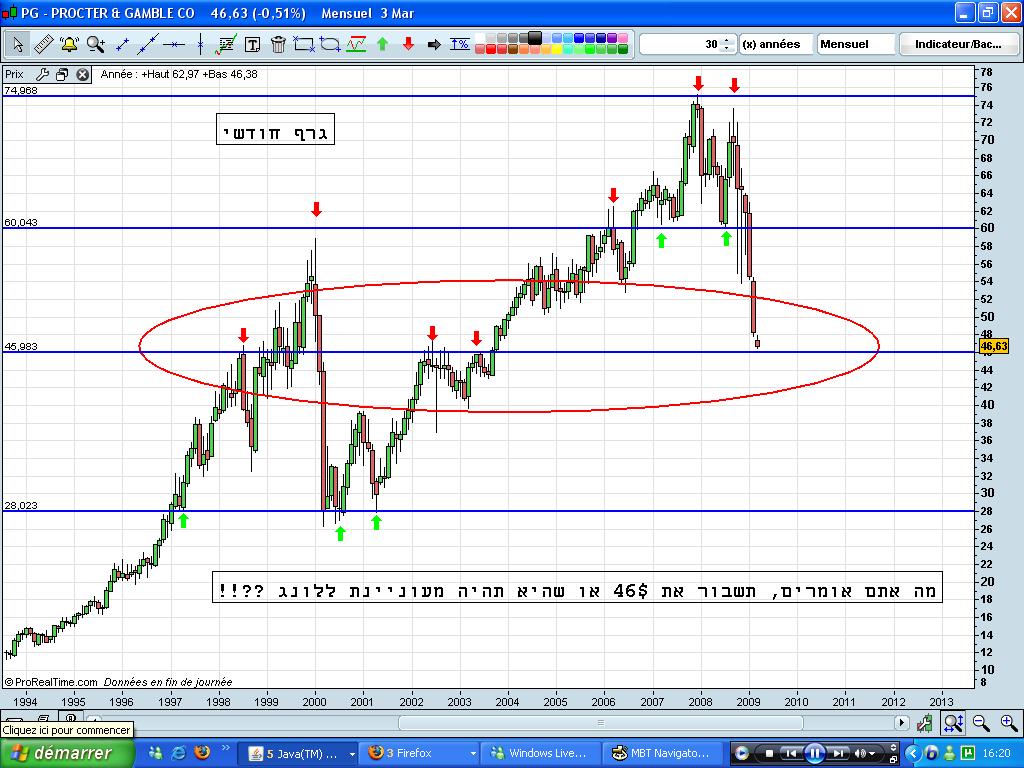
Task: Select the magnifier zoom tool in the drawing toolbar
Action: coord(95,44)
